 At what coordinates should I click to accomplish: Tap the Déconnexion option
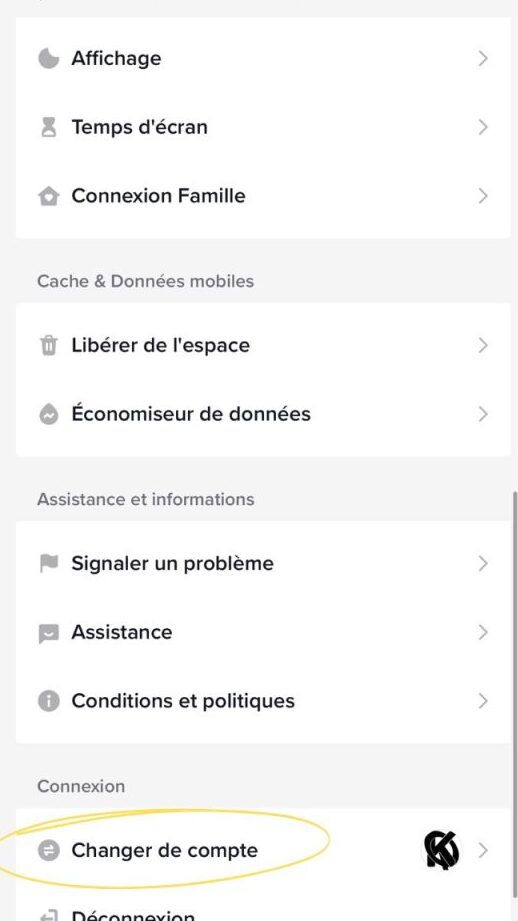point(133,914)
